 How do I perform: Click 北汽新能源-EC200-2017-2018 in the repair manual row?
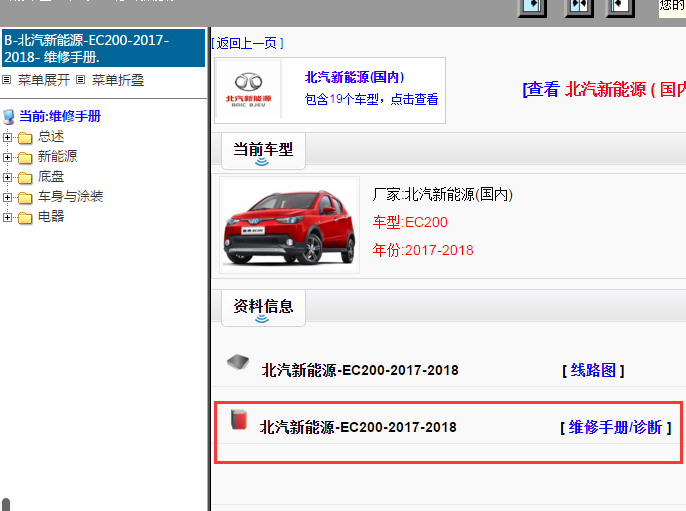click(358, 427)
